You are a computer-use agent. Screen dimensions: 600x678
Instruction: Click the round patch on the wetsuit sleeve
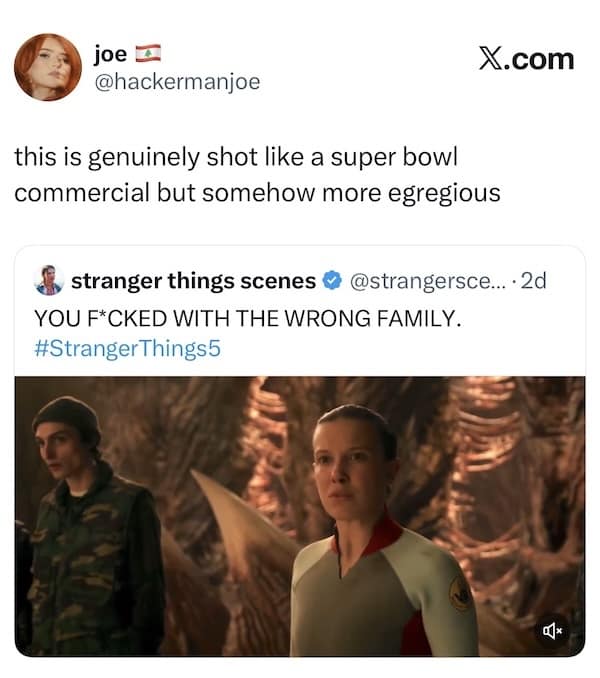pos(461,595)
